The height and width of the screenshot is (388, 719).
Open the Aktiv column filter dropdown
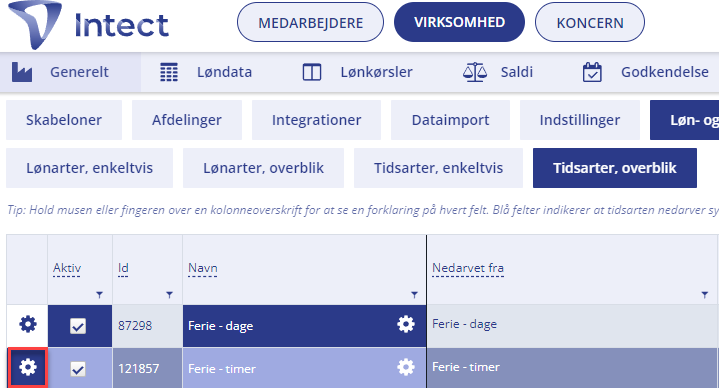100,295
